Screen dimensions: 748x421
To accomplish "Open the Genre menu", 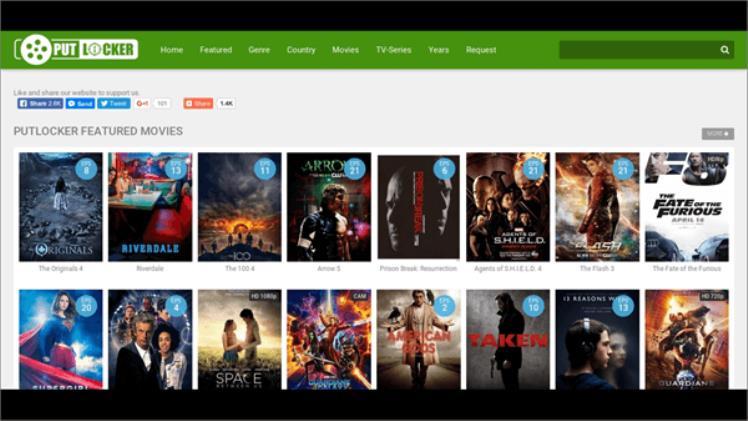I will (x=259, y=50).
